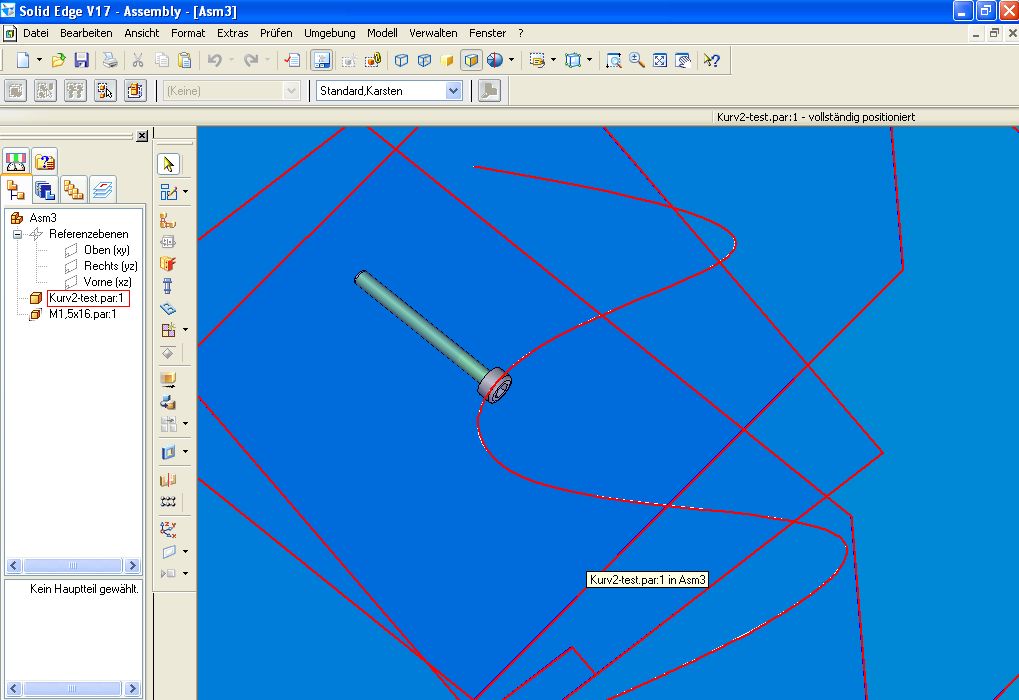The height and width of the screenshot is (700, 1019).
Task: Toggle the EdgeBar display button
Action: 322,60
